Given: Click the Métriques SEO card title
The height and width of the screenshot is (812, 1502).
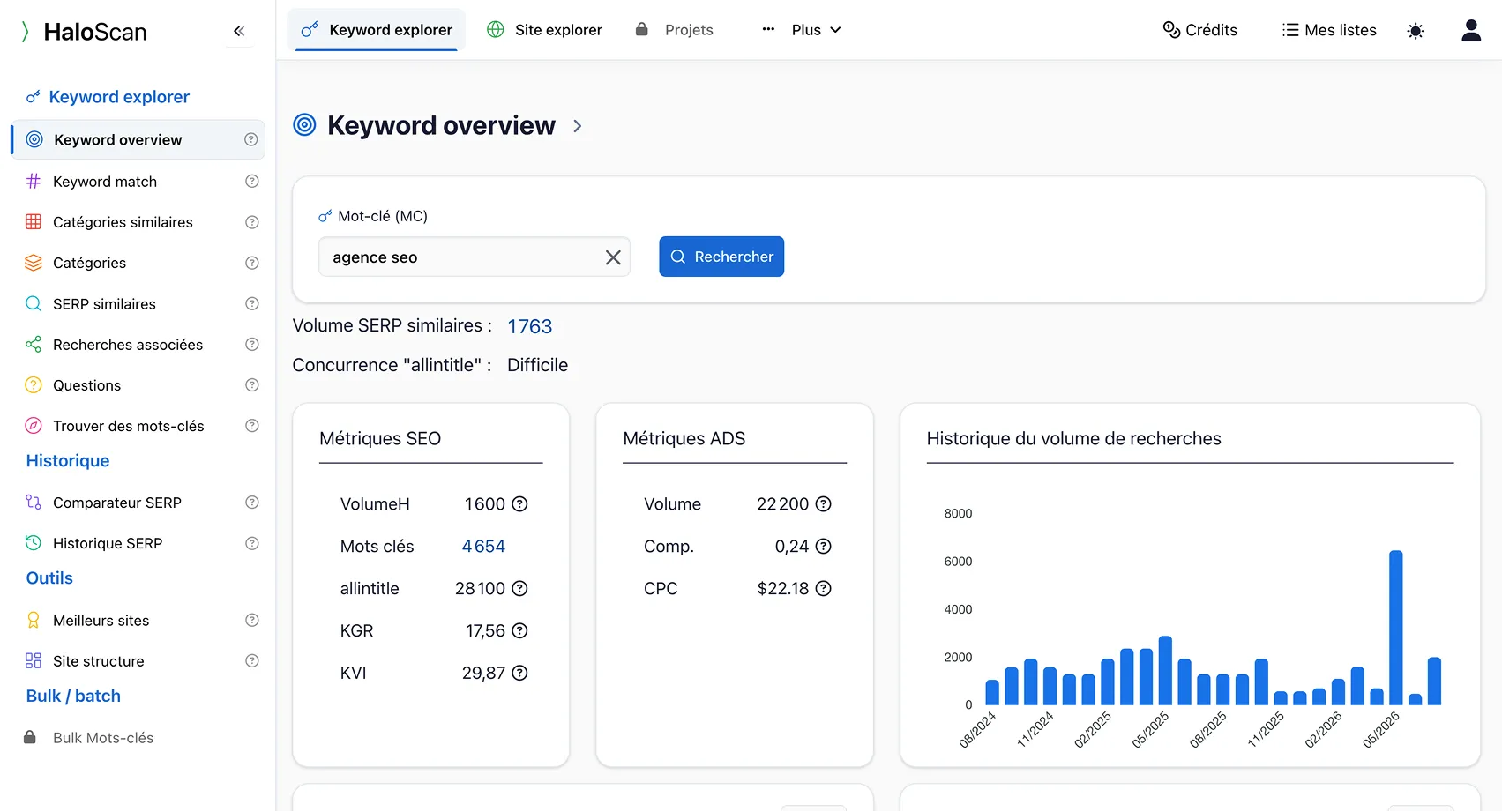Looking at the screenshot, I should coord(380,439).
